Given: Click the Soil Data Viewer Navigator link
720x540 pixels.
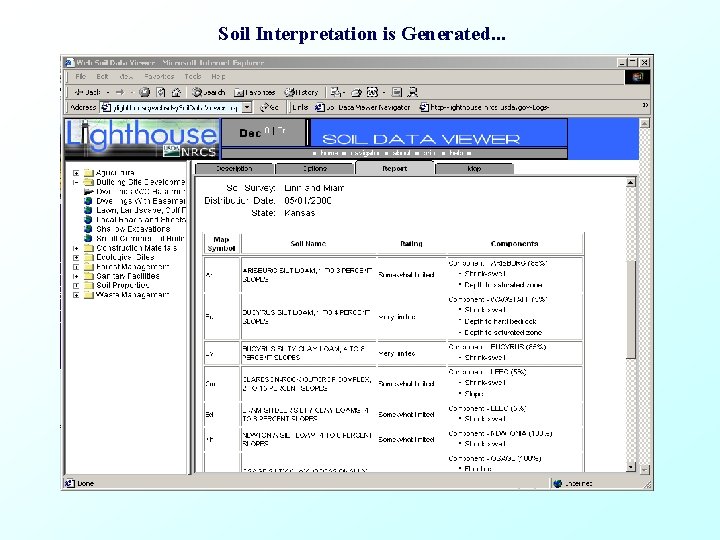Looking at the screenshot, I should click(x=363, y=107).
